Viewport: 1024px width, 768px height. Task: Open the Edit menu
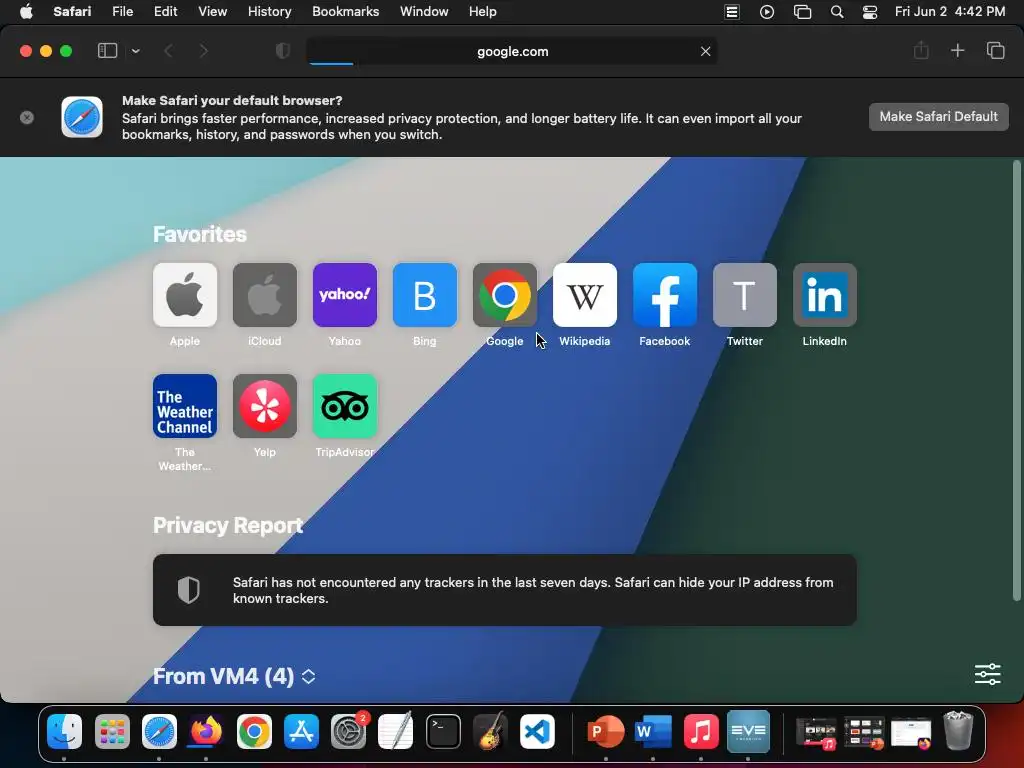point(165,12)
